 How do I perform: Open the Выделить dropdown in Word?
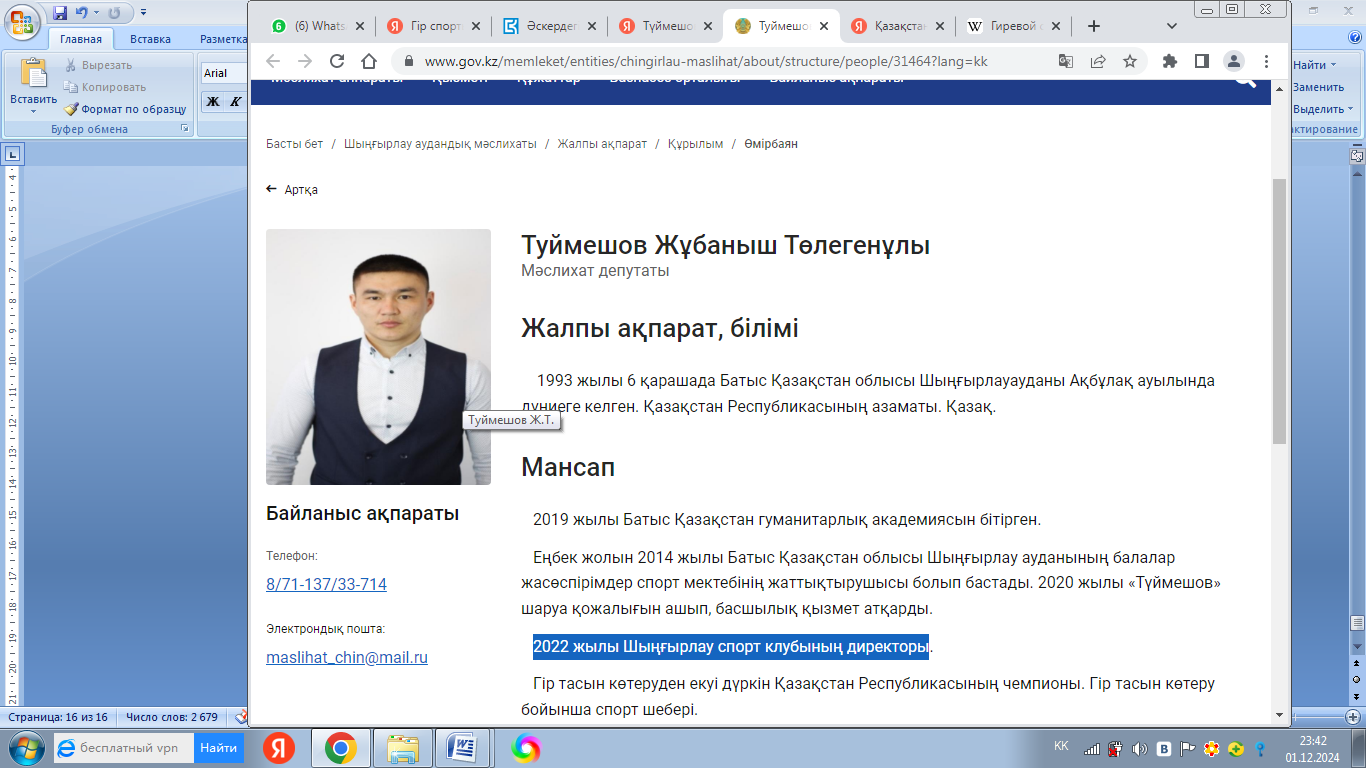click(x=1323, y=109)
